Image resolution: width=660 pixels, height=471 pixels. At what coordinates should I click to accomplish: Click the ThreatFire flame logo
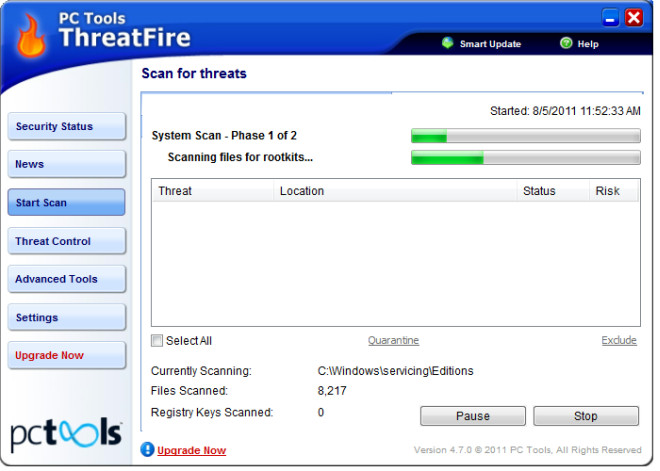click(x=31, y=35)
